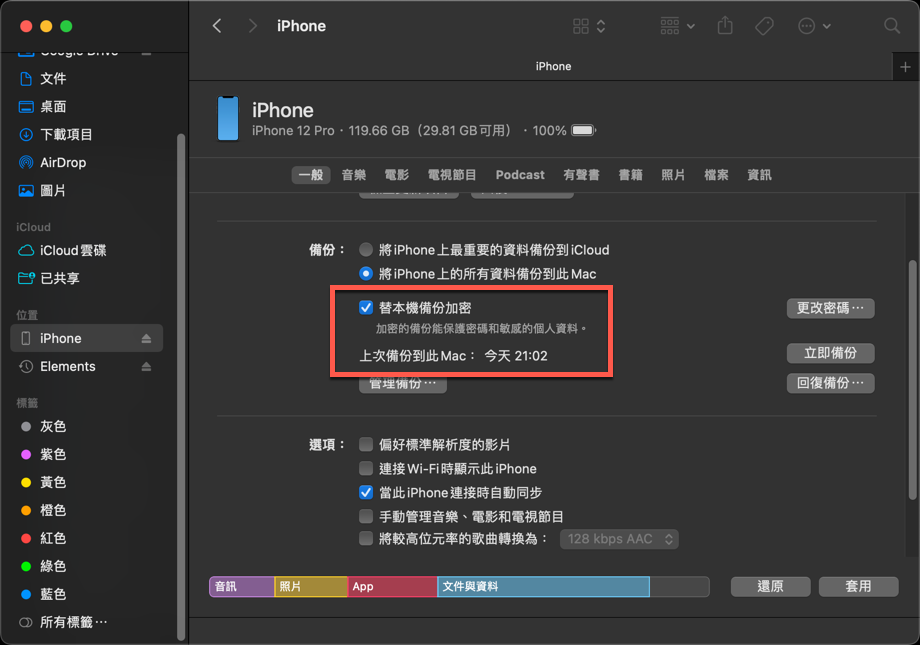Viewport: 920px width, 645px height.
Task: Switch to the 資訊 tab
Action: (x=759, y=175)
